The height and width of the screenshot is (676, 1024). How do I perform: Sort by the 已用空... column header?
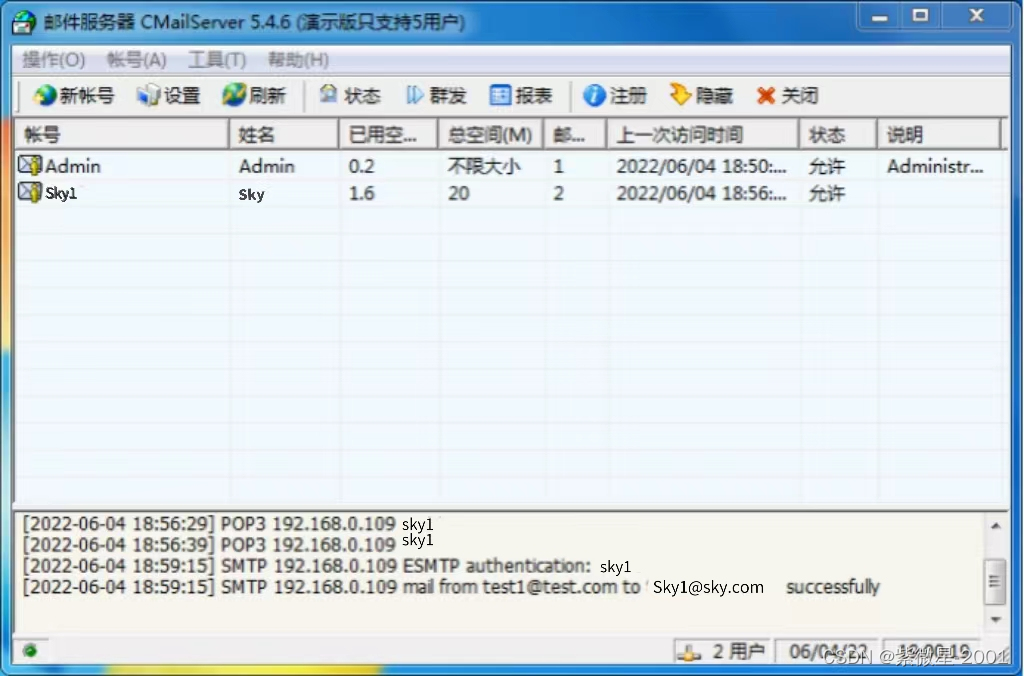coord(389,135)
